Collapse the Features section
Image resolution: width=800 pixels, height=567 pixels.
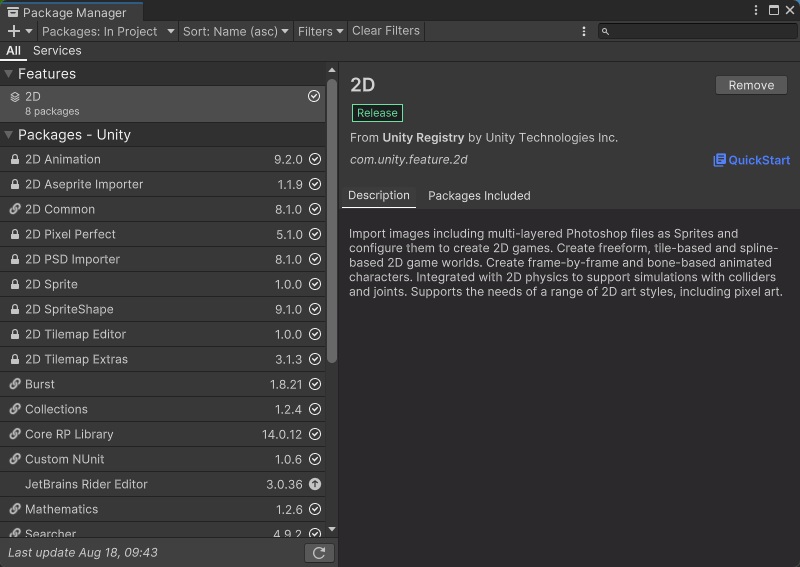(x=8, y=74)
